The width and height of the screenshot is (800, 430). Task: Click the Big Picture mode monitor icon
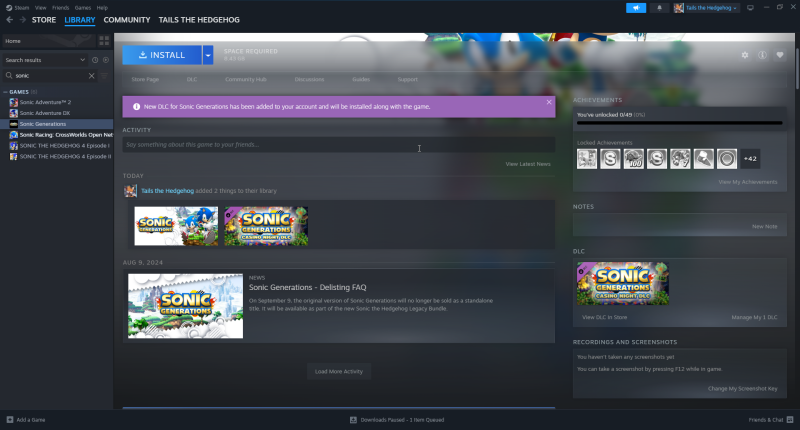pyautogui.click(x=750, y=8)
